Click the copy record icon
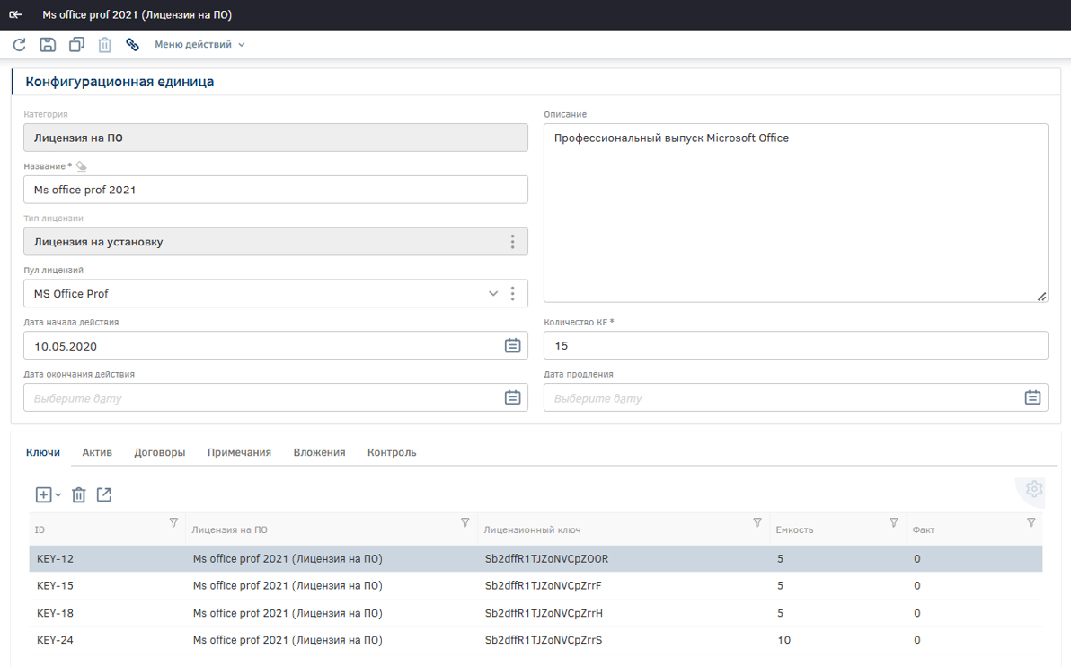This screenshot has height=667, width=1071. [76, 44]
